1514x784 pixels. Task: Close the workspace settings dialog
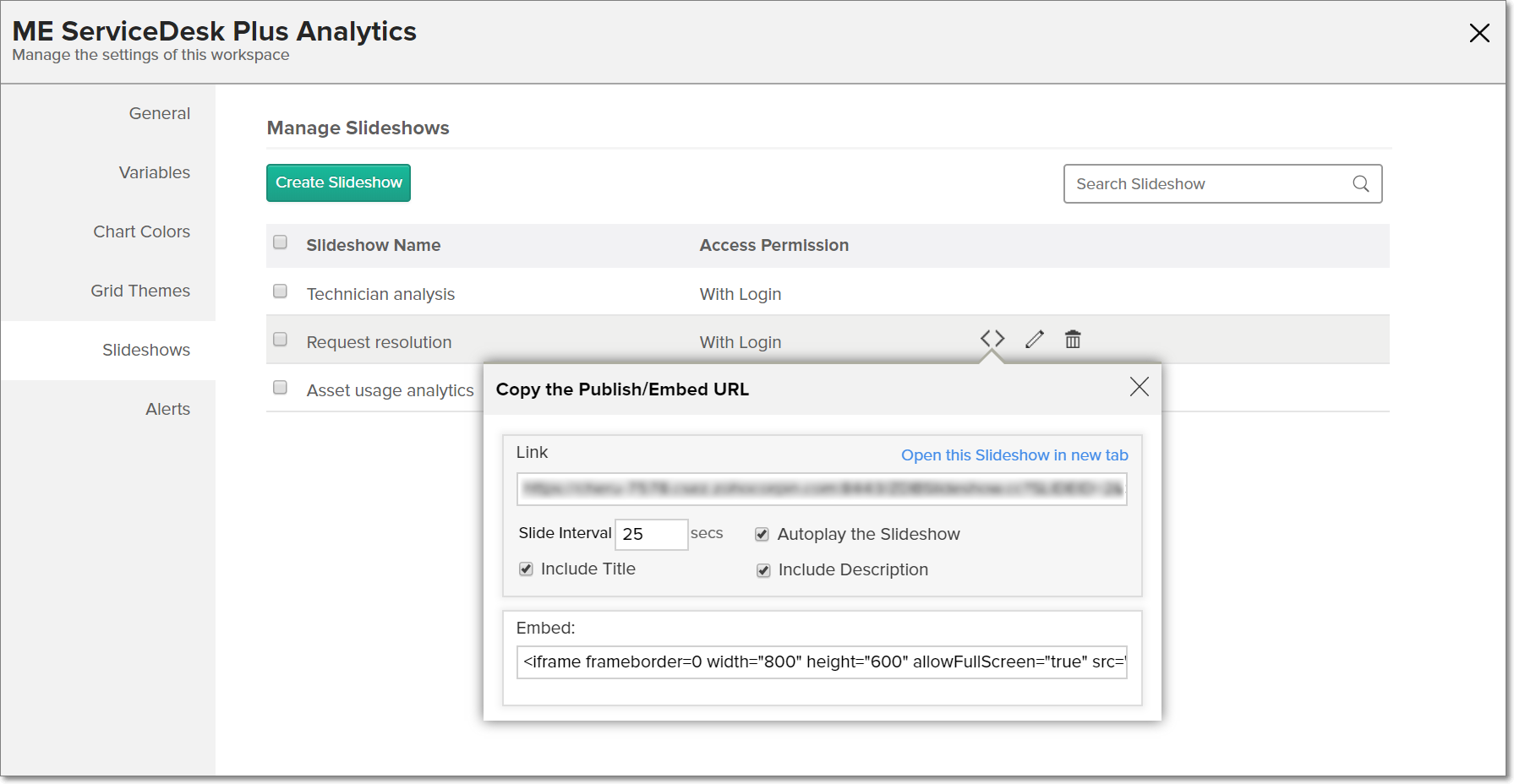[1479, 33]
